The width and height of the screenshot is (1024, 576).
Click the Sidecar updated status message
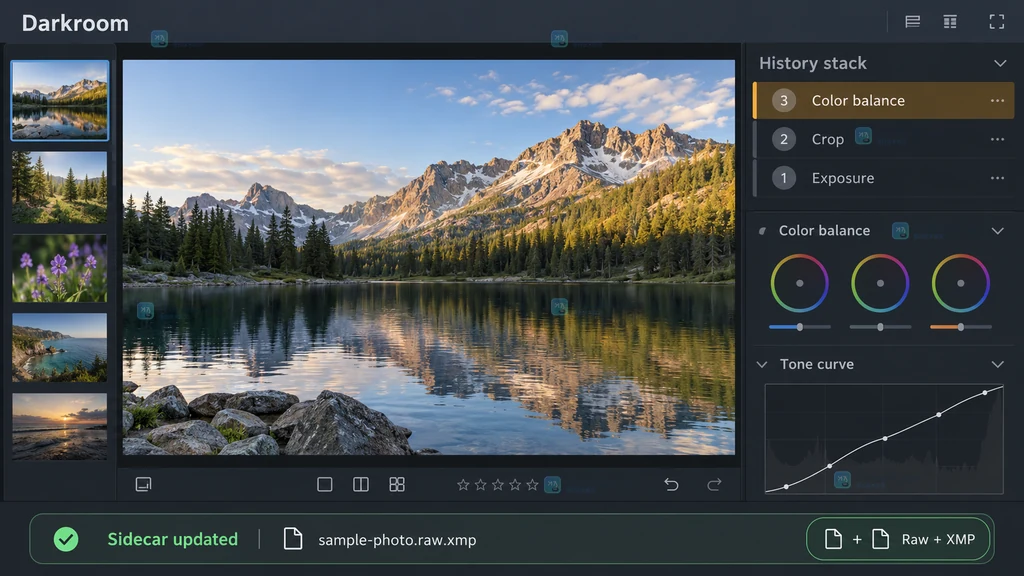tap(172, 539)
